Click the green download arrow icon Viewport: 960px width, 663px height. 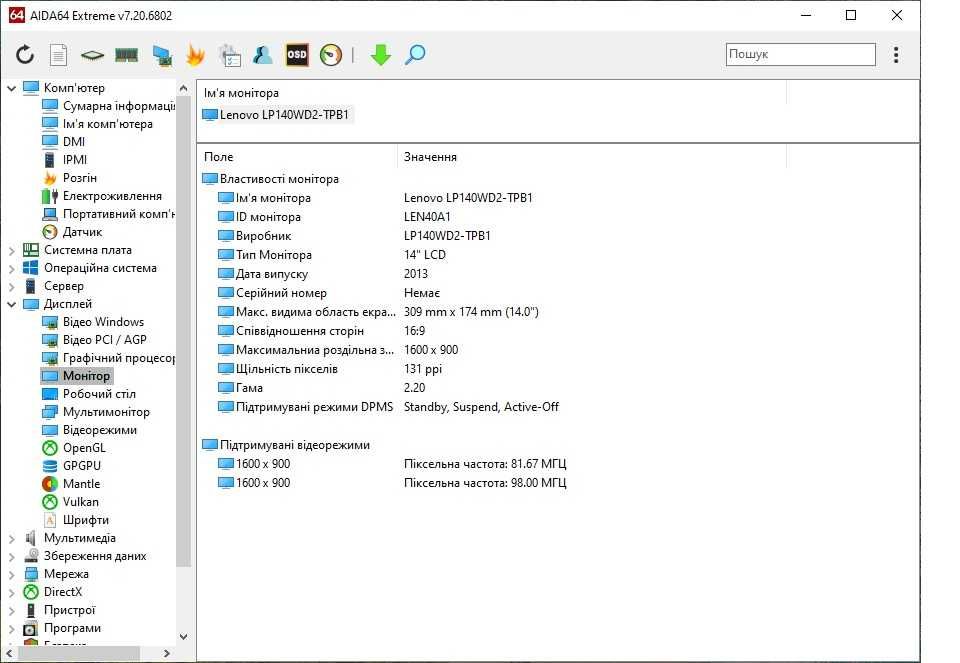381,55
